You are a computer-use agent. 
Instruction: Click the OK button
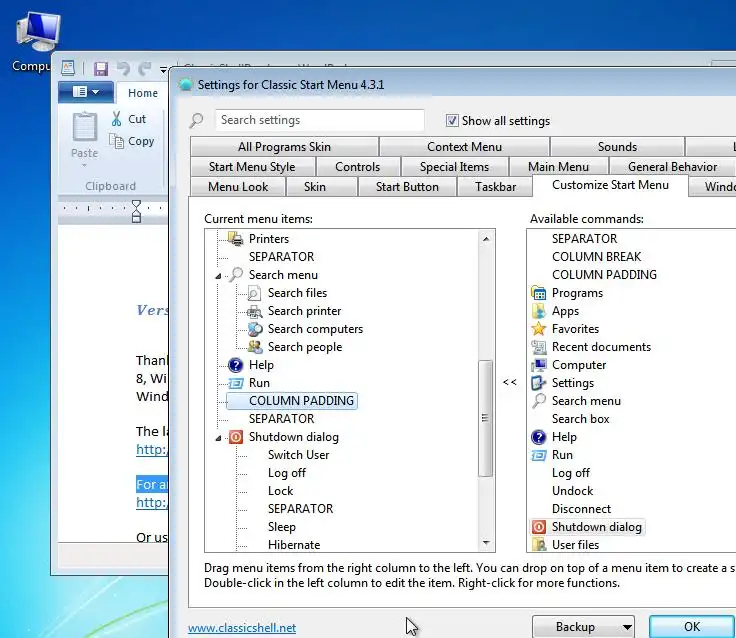(692, 627)
